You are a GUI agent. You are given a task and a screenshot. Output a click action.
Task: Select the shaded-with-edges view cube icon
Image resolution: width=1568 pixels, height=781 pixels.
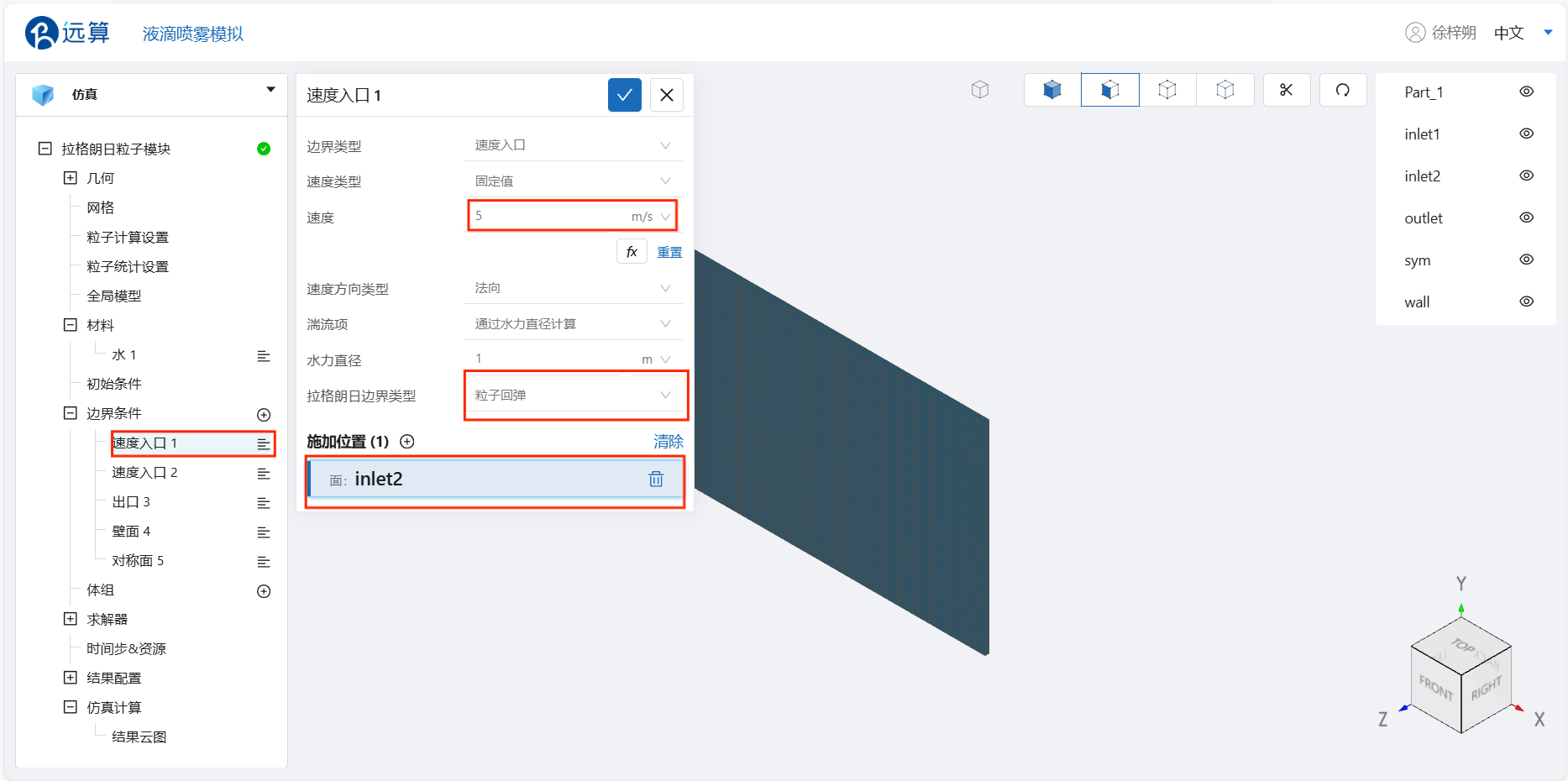(1110, 90)
